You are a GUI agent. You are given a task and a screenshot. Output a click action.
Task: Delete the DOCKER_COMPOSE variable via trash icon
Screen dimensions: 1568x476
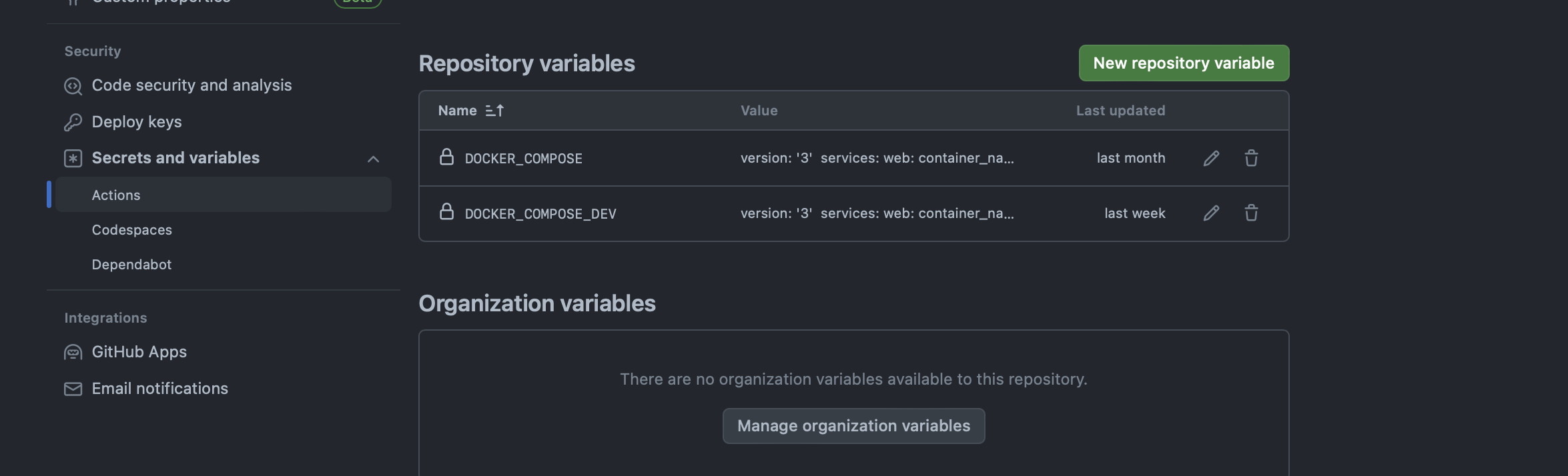(x=1251, y=158)
